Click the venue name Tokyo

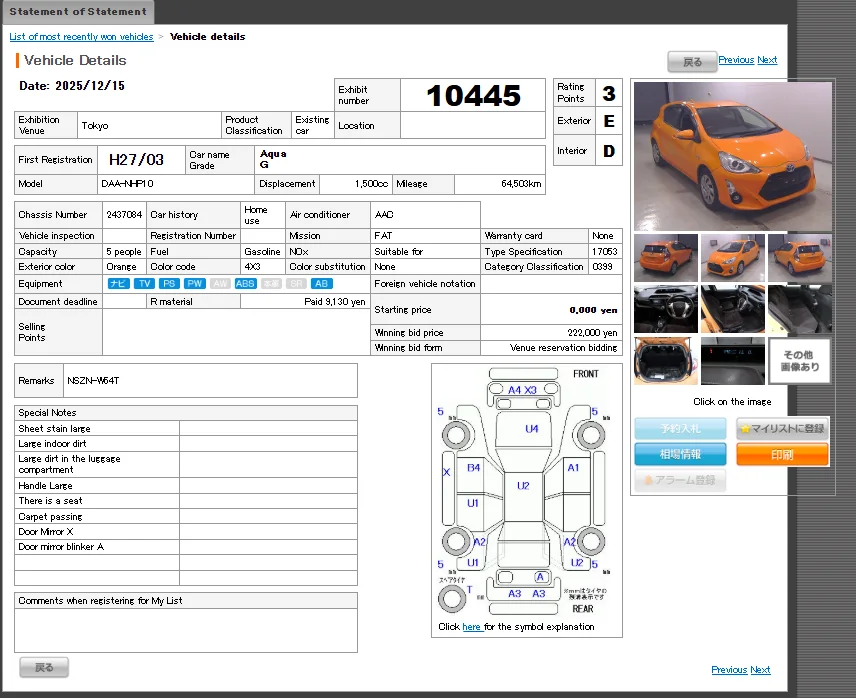tap(95, 126)
